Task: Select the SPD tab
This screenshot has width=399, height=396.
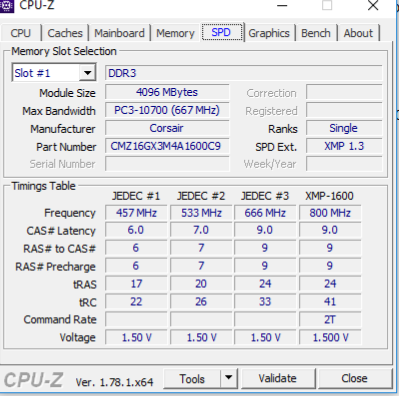Action: click(222, 32)
